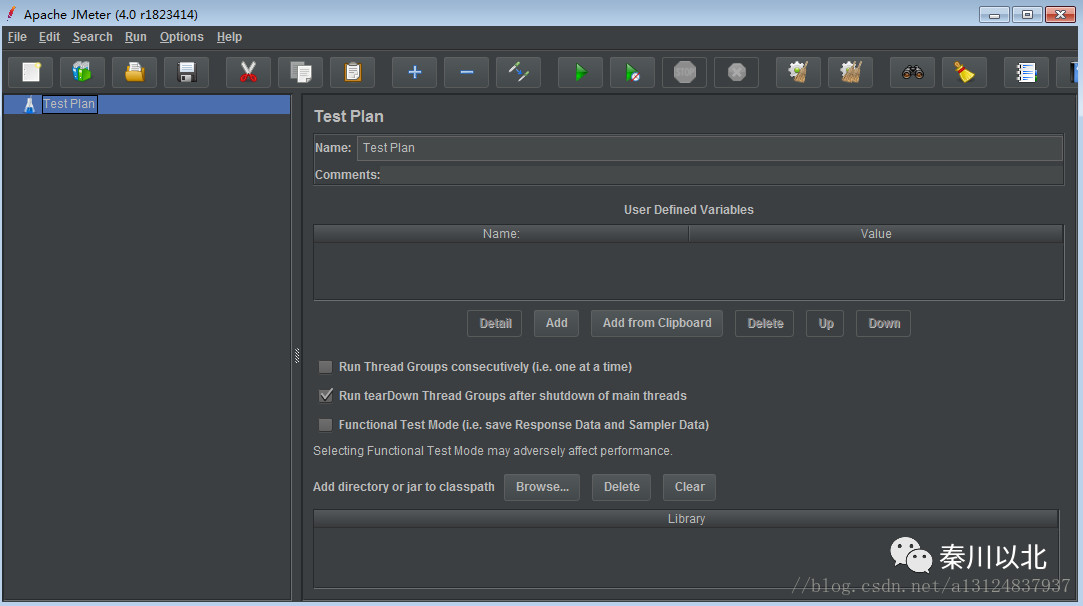Click the split pane divider handle
1083x606 pixels.
point(297,355)
